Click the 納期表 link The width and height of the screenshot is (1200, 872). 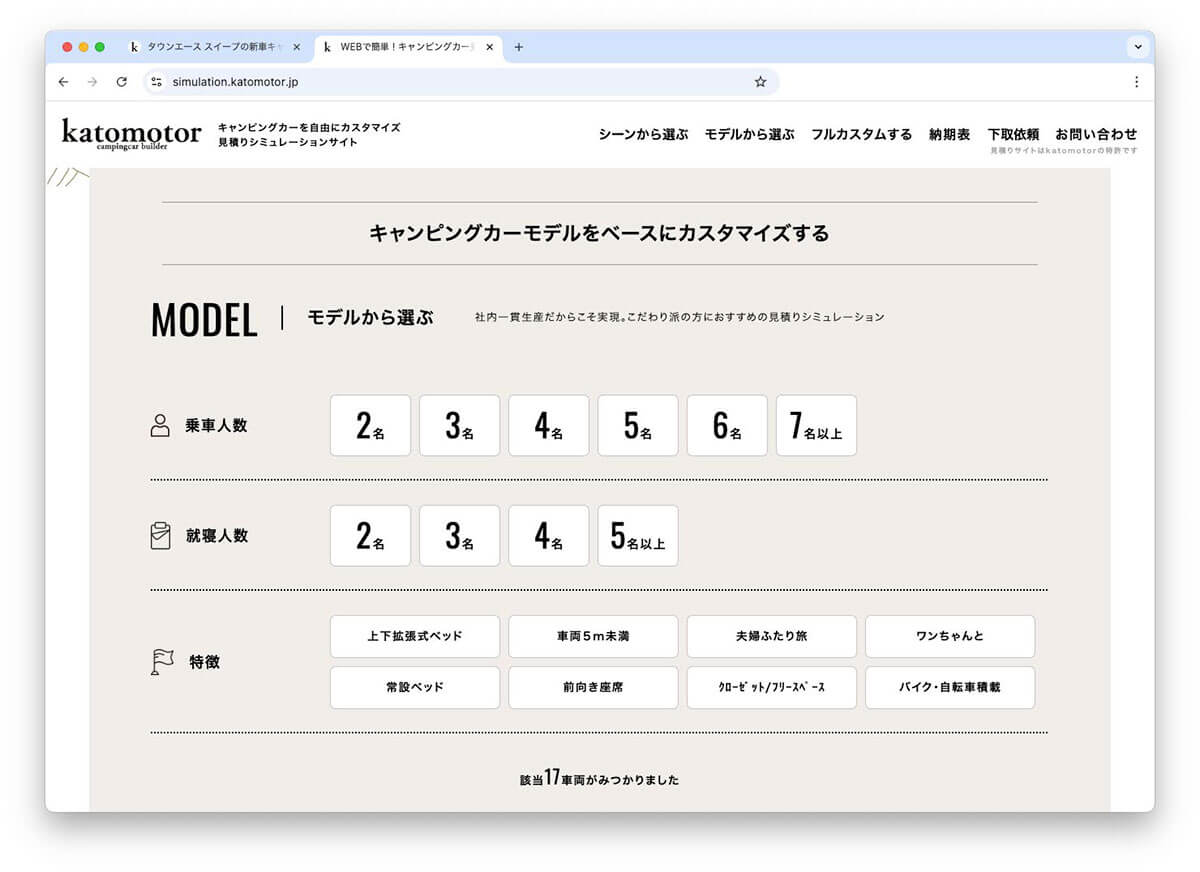(949, 134)
